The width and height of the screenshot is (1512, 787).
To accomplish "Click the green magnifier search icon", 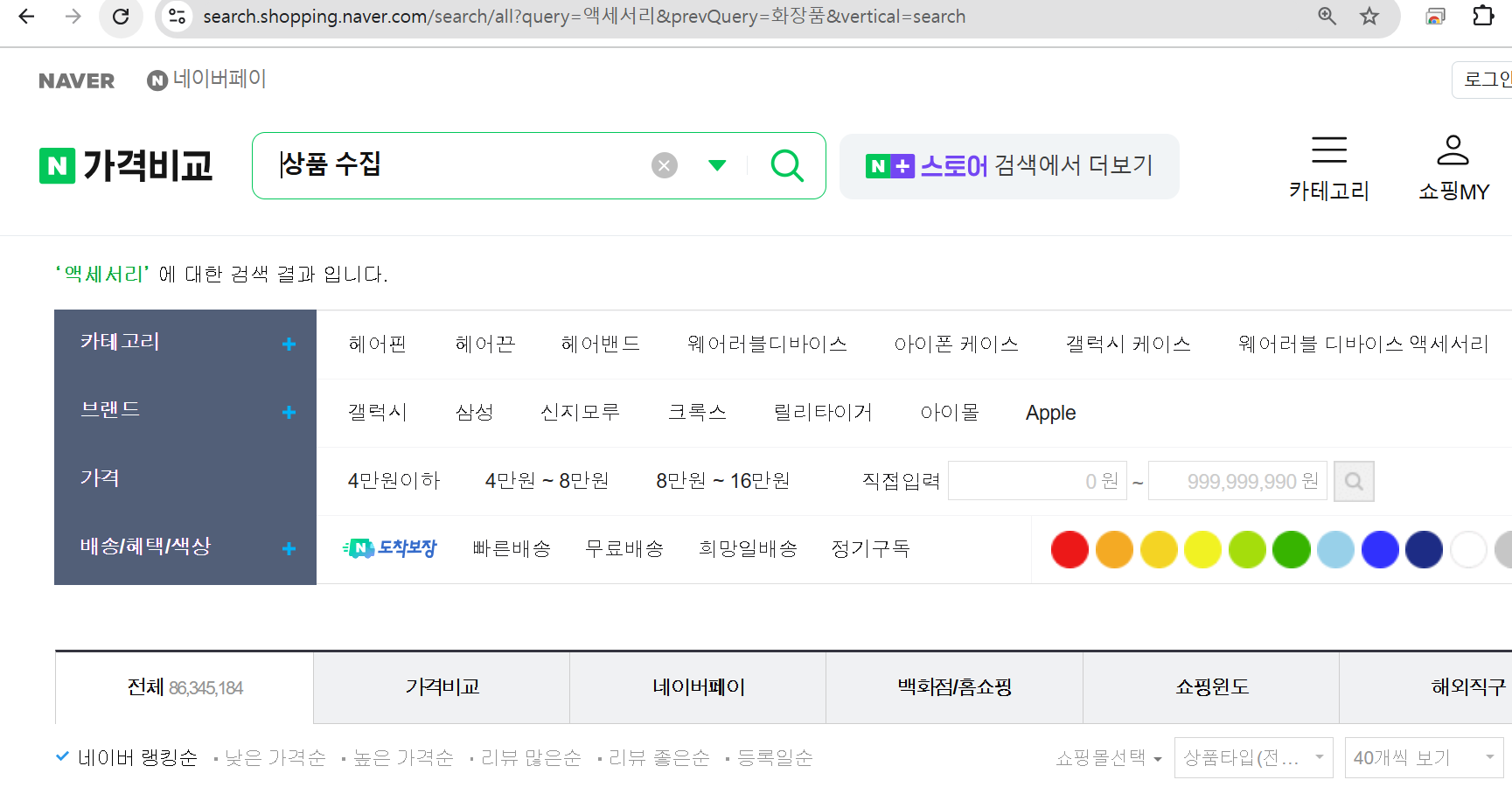I will 787,165.
